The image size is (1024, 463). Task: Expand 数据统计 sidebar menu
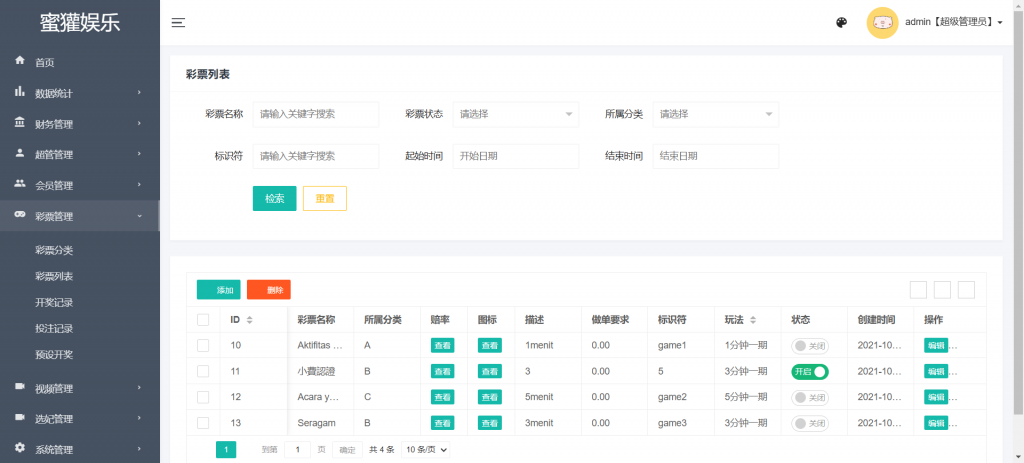pos(80,93)
